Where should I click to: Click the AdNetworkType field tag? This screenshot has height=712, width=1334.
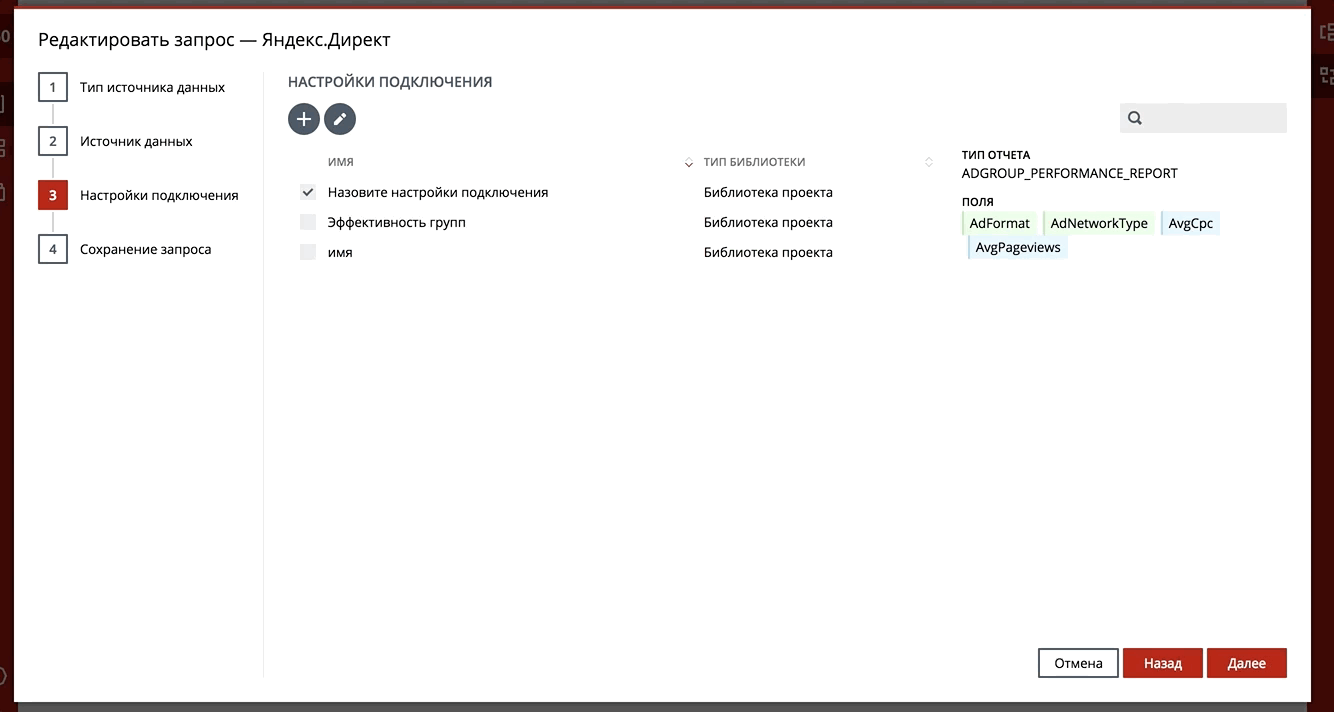coord(1099,223)
